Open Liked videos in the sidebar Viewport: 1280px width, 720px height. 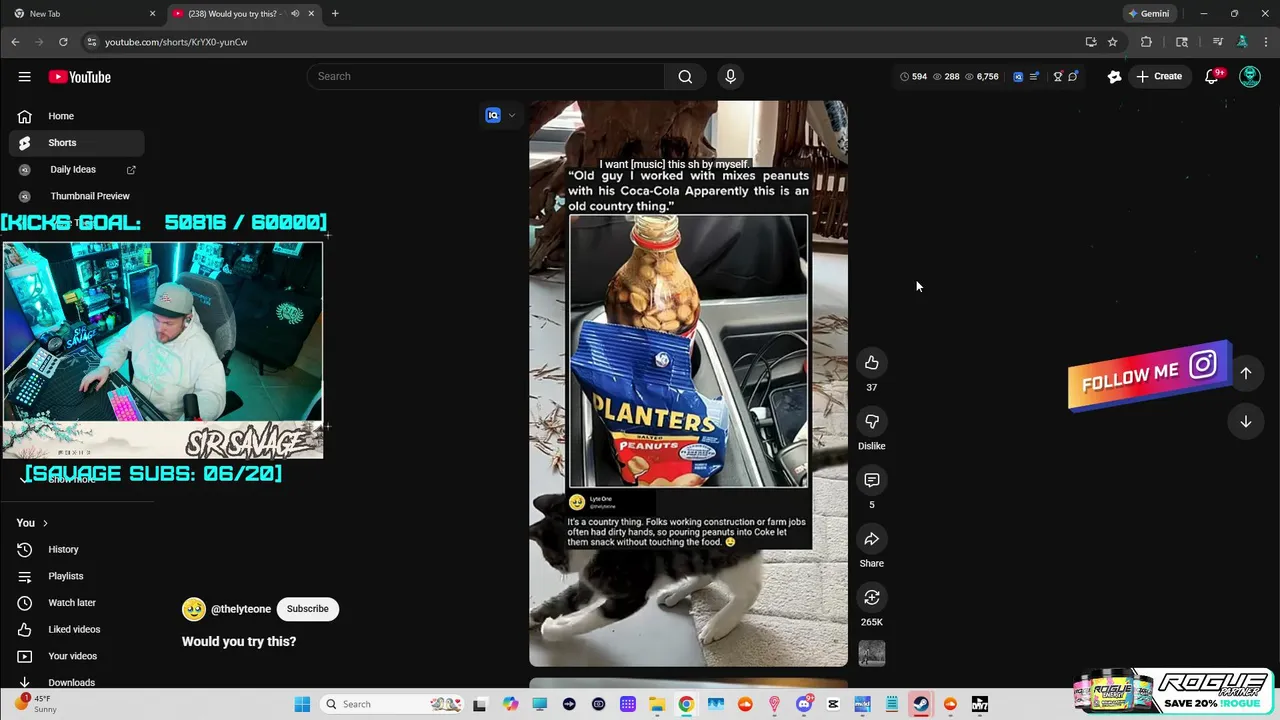(x=76, y=629)
